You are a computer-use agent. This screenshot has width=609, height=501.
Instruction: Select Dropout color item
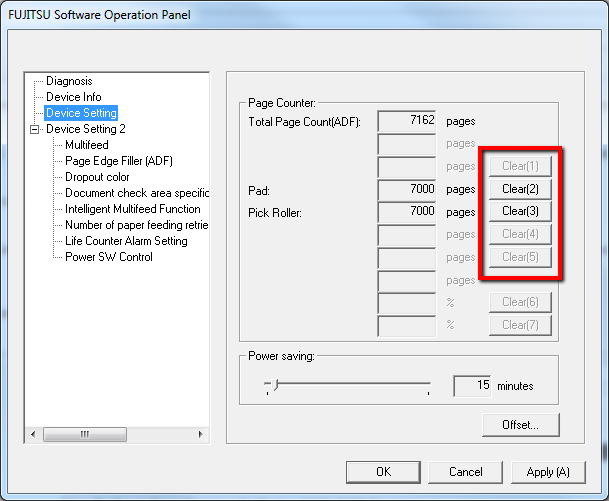97,177
